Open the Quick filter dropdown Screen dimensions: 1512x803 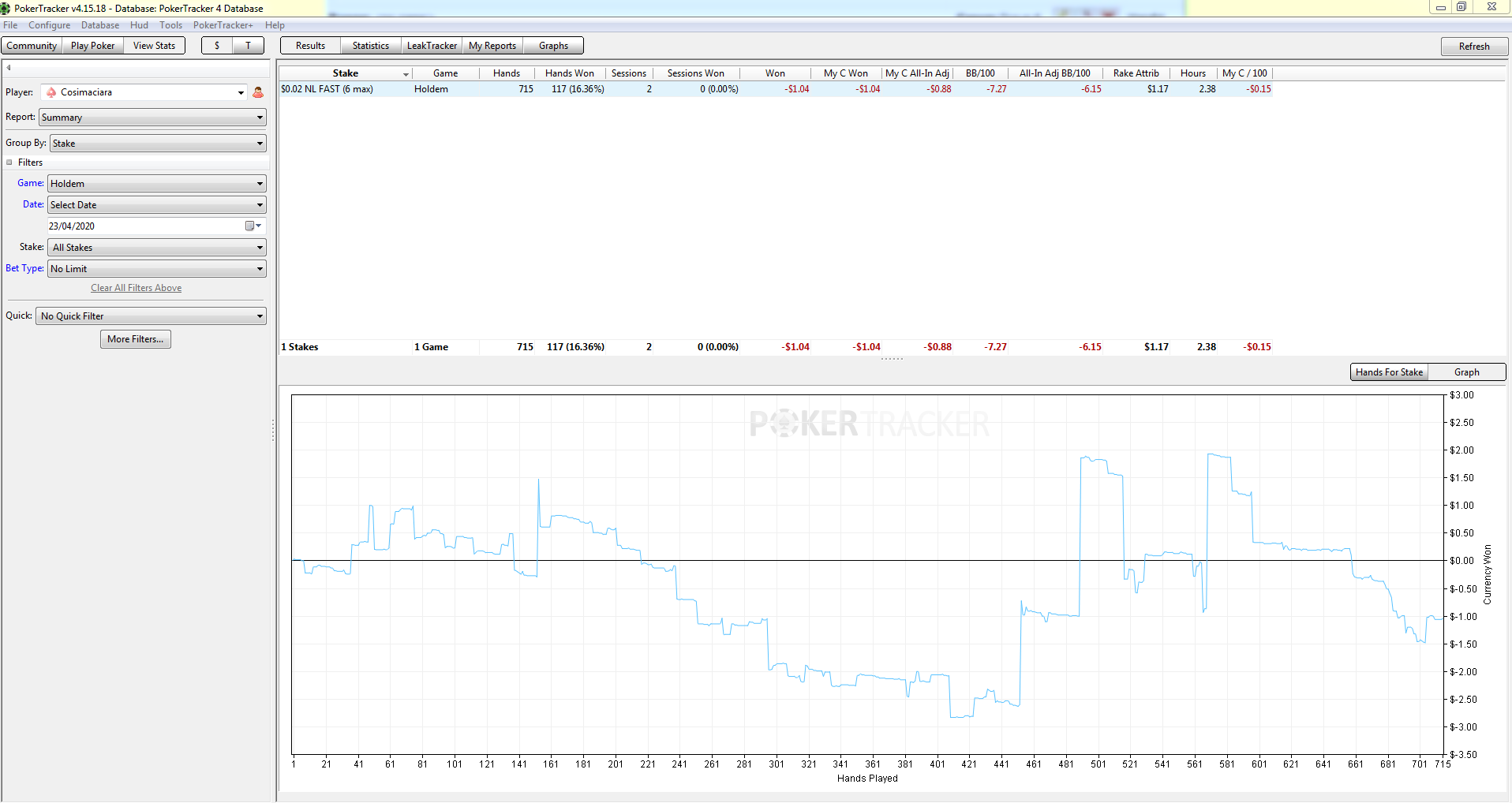(152, 316)
